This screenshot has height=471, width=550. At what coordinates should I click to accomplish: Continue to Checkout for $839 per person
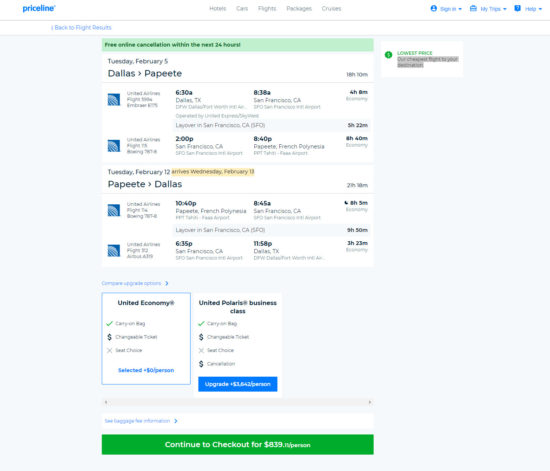[x=237, y=444]
